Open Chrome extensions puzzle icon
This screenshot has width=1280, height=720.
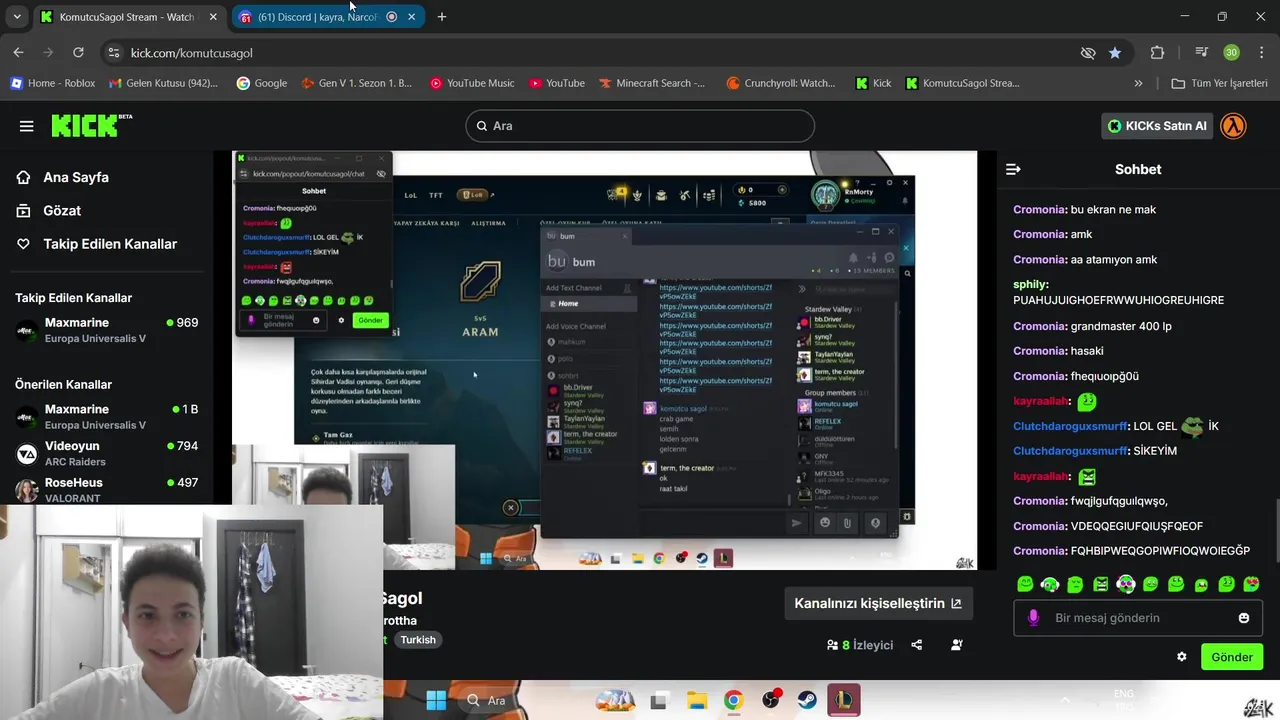(x=1157, y=53)
